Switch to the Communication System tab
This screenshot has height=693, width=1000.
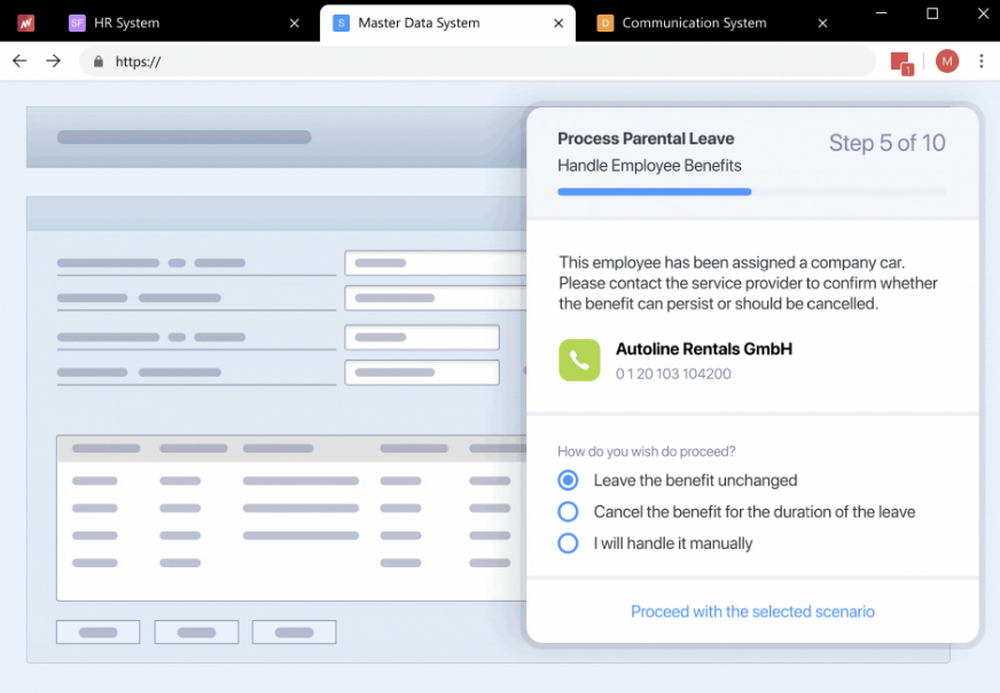click(693, 22)
